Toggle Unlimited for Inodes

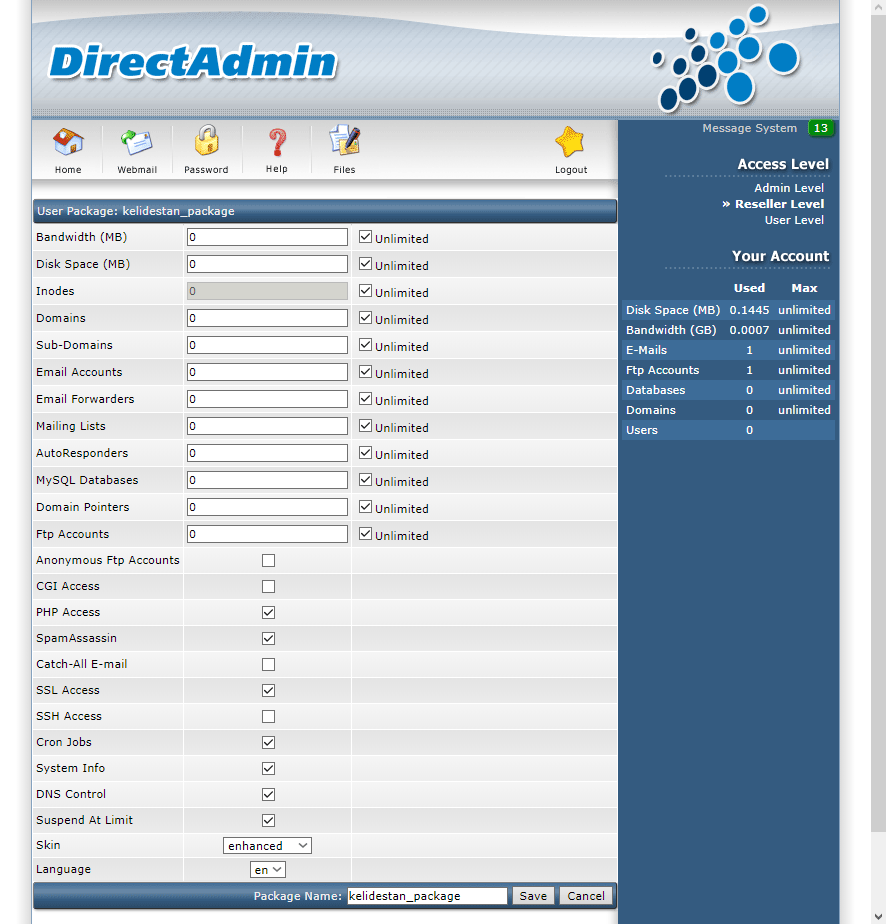coord(365,291)
